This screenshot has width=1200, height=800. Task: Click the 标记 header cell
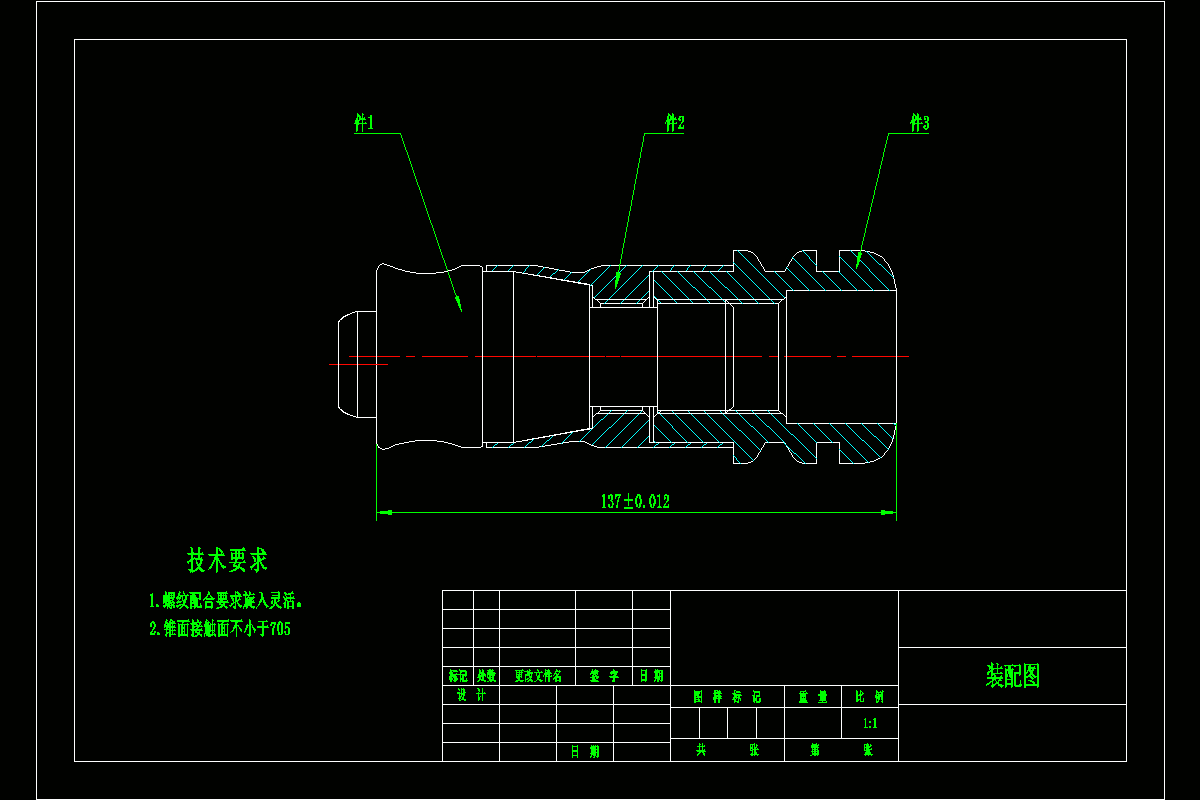coord(458,676)
